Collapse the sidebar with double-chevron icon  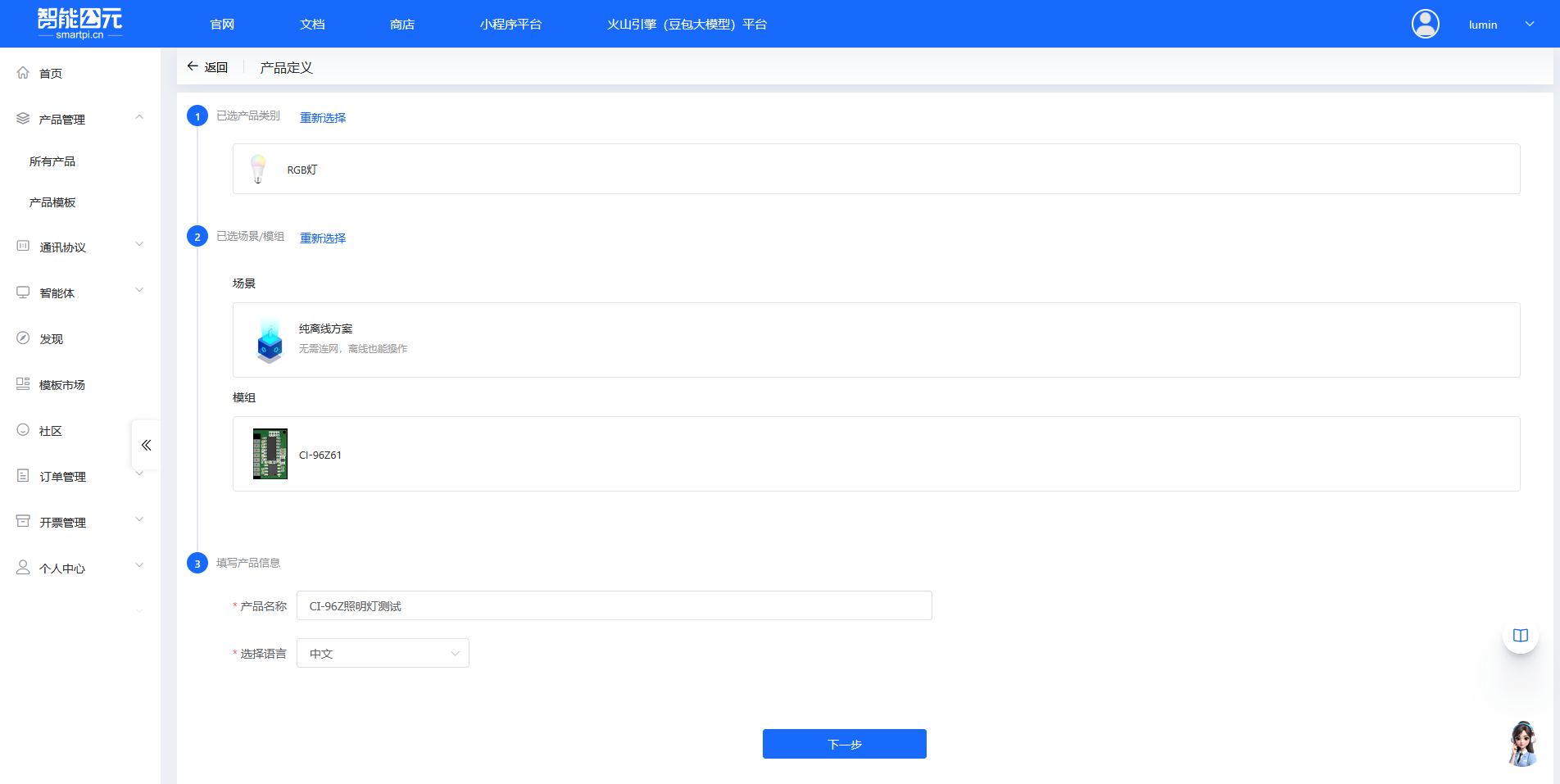pyautogui.click(x=146, y=445)
